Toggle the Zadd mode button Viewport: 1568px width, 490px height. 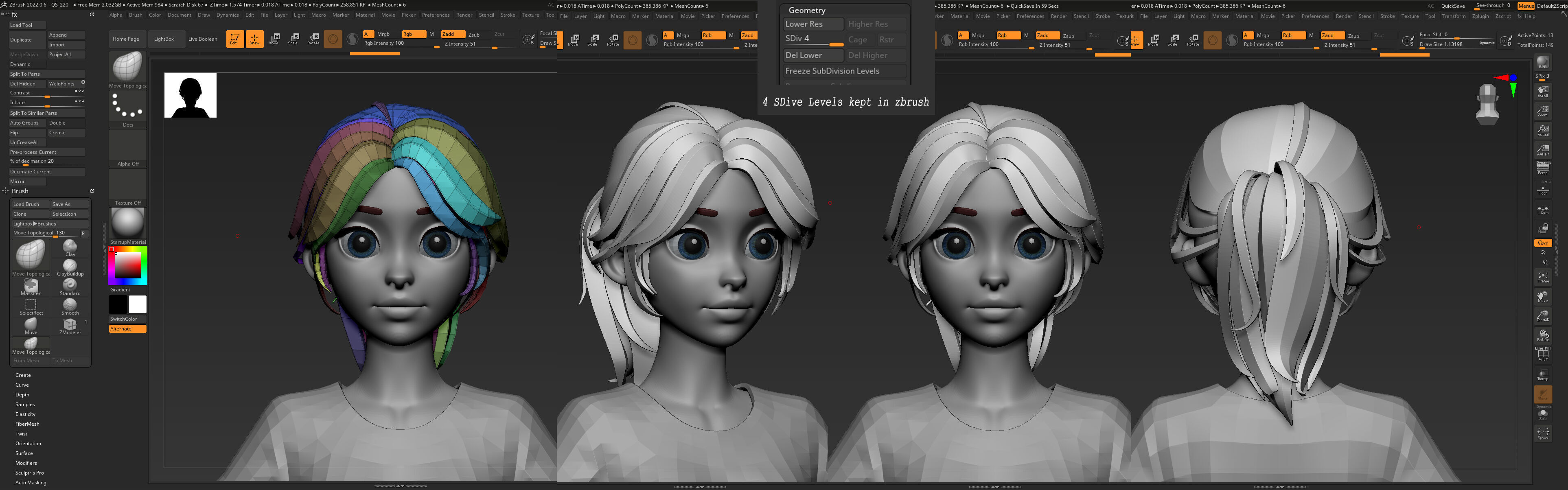tap(453, 35)
